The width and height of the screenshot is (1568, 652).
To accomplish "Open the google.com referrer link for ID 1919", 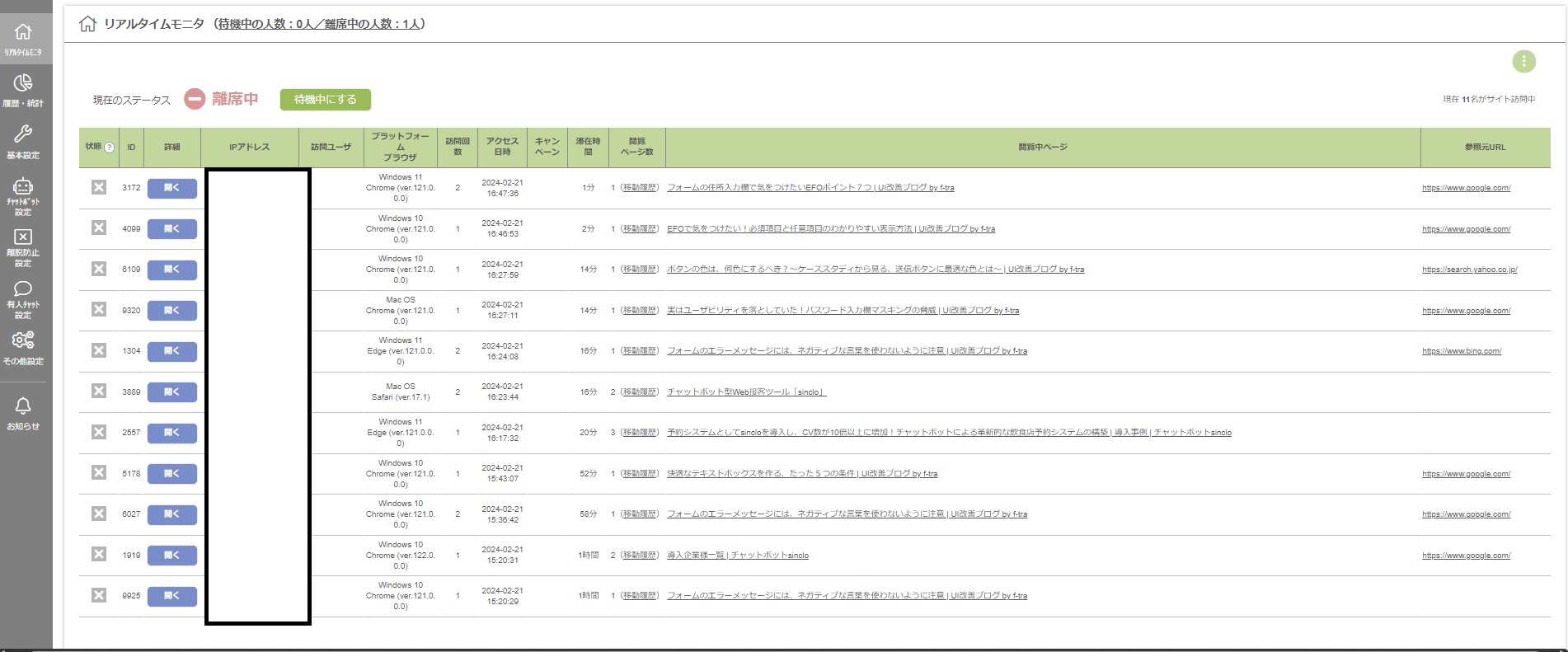I will 1466,556.
